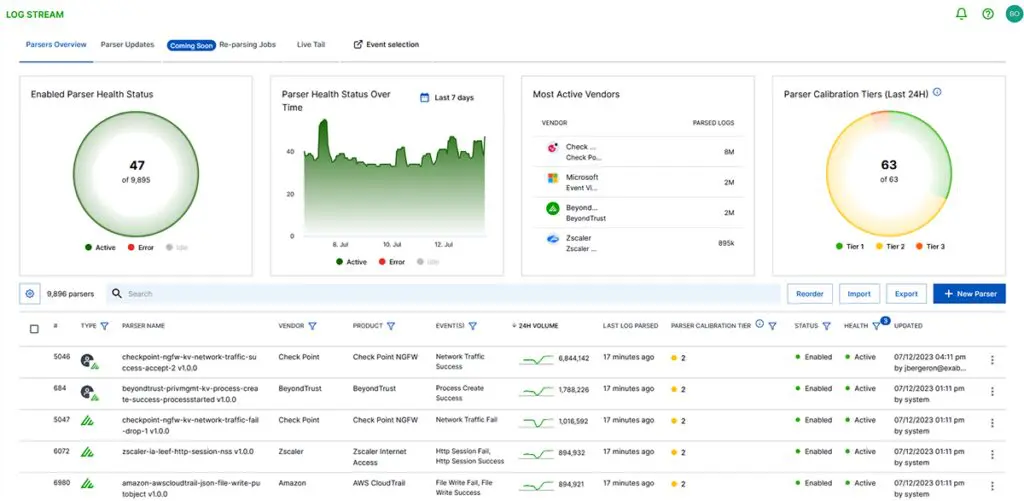Click the New Parser button

[x=969, y=294]
